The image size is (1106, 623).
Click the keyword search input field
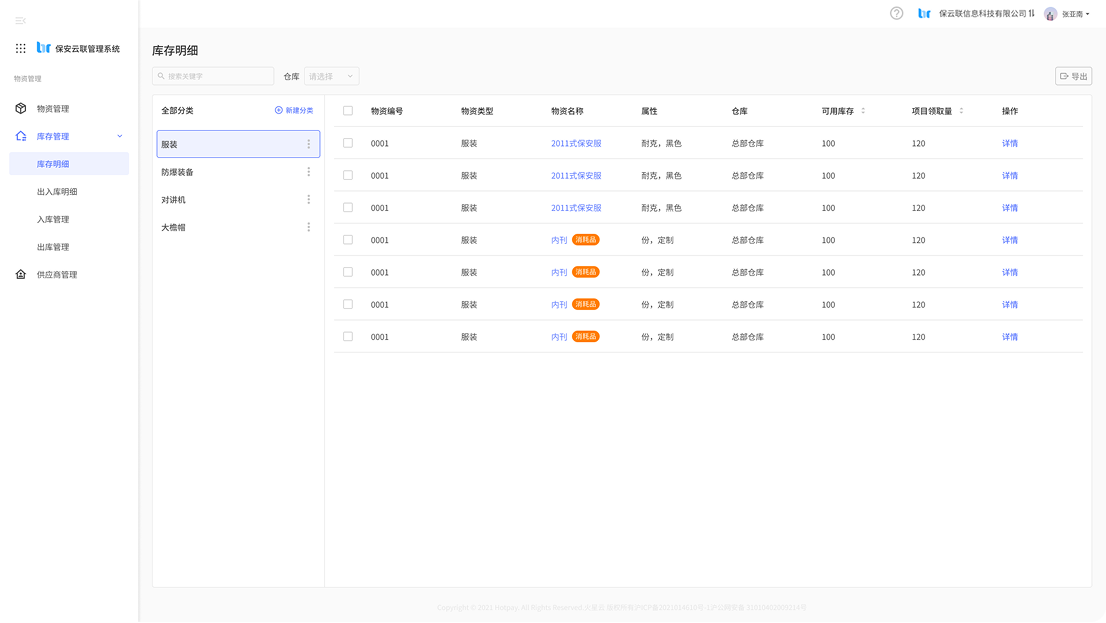tap(213, 76)
